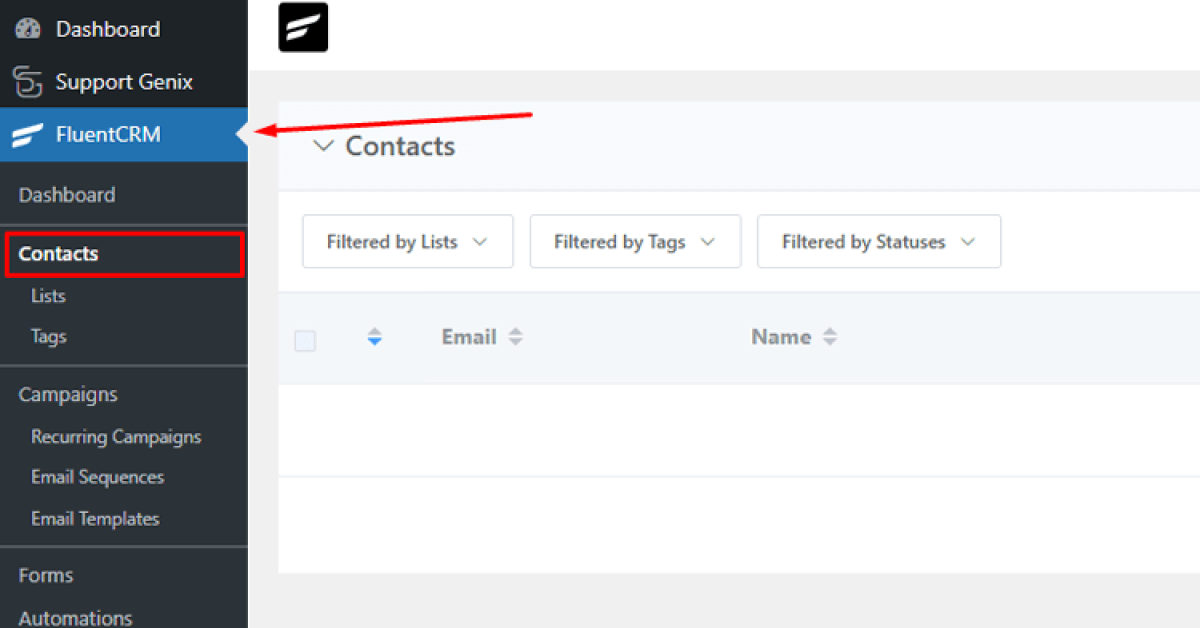Open the Filtered by Lists dropdown
Viewport: 1200px width, 628px height.
tap(407, 241)
